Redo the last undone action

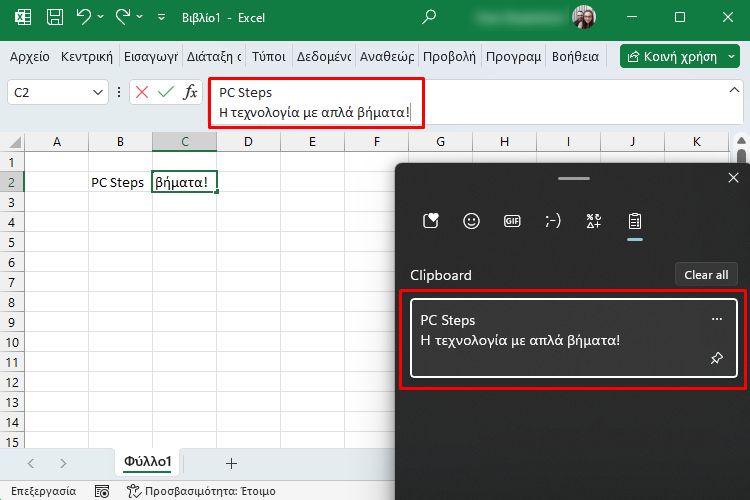[x=122, y=17]
